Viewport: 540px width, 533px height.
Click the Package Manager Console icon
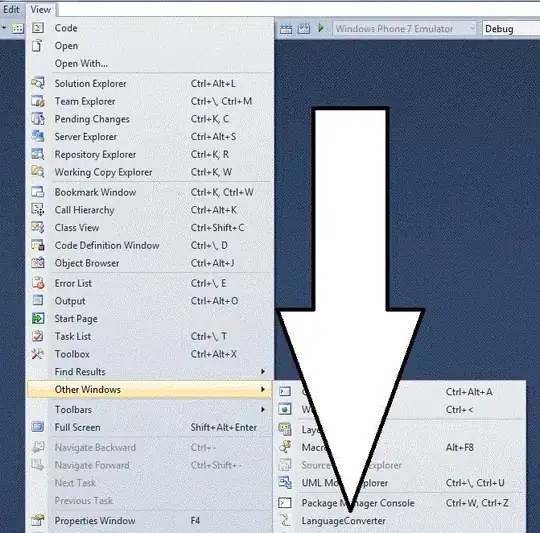click(285, 503)
